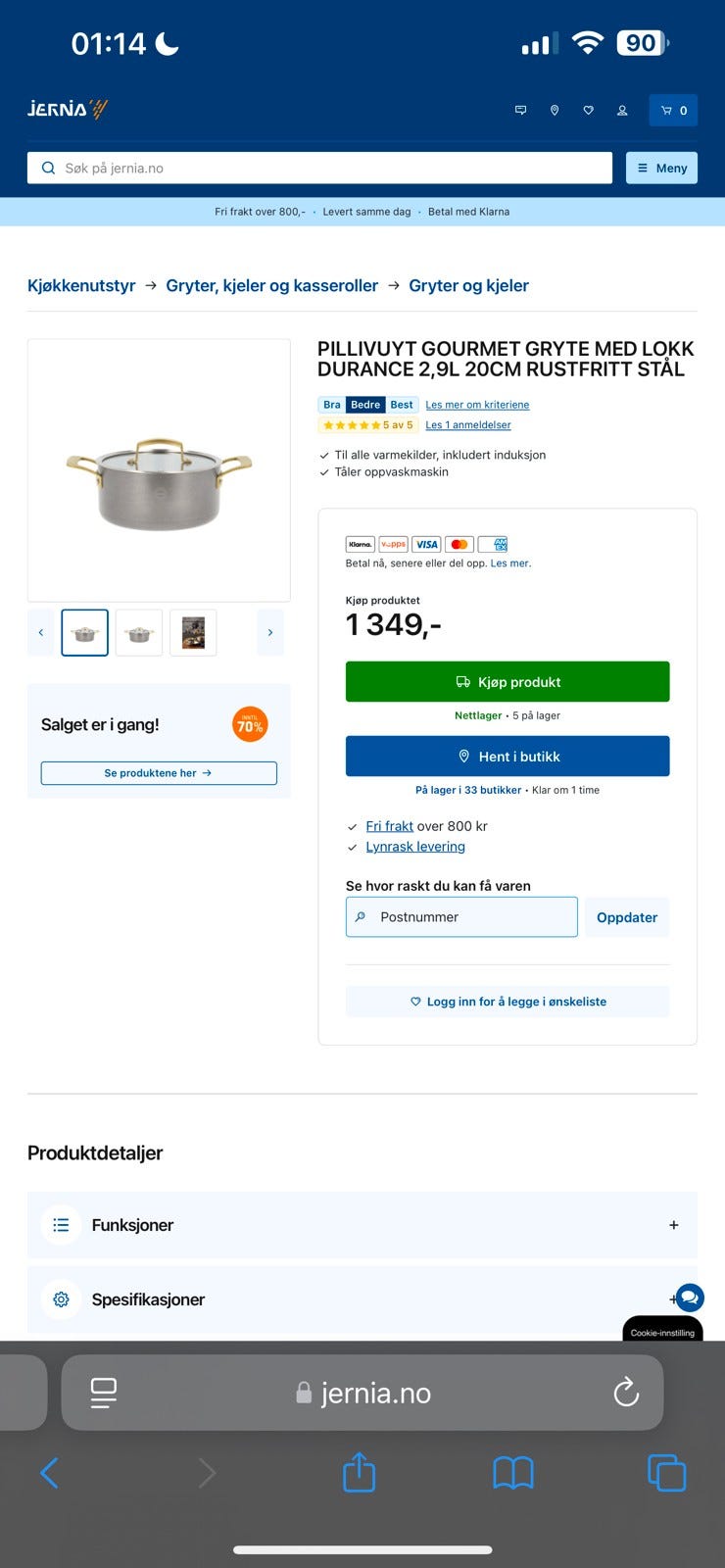Image resolution: width=725 pixels, height=1568 pixels.
Task: Reload the page with refresh icon
Action: click(626, 1392)
